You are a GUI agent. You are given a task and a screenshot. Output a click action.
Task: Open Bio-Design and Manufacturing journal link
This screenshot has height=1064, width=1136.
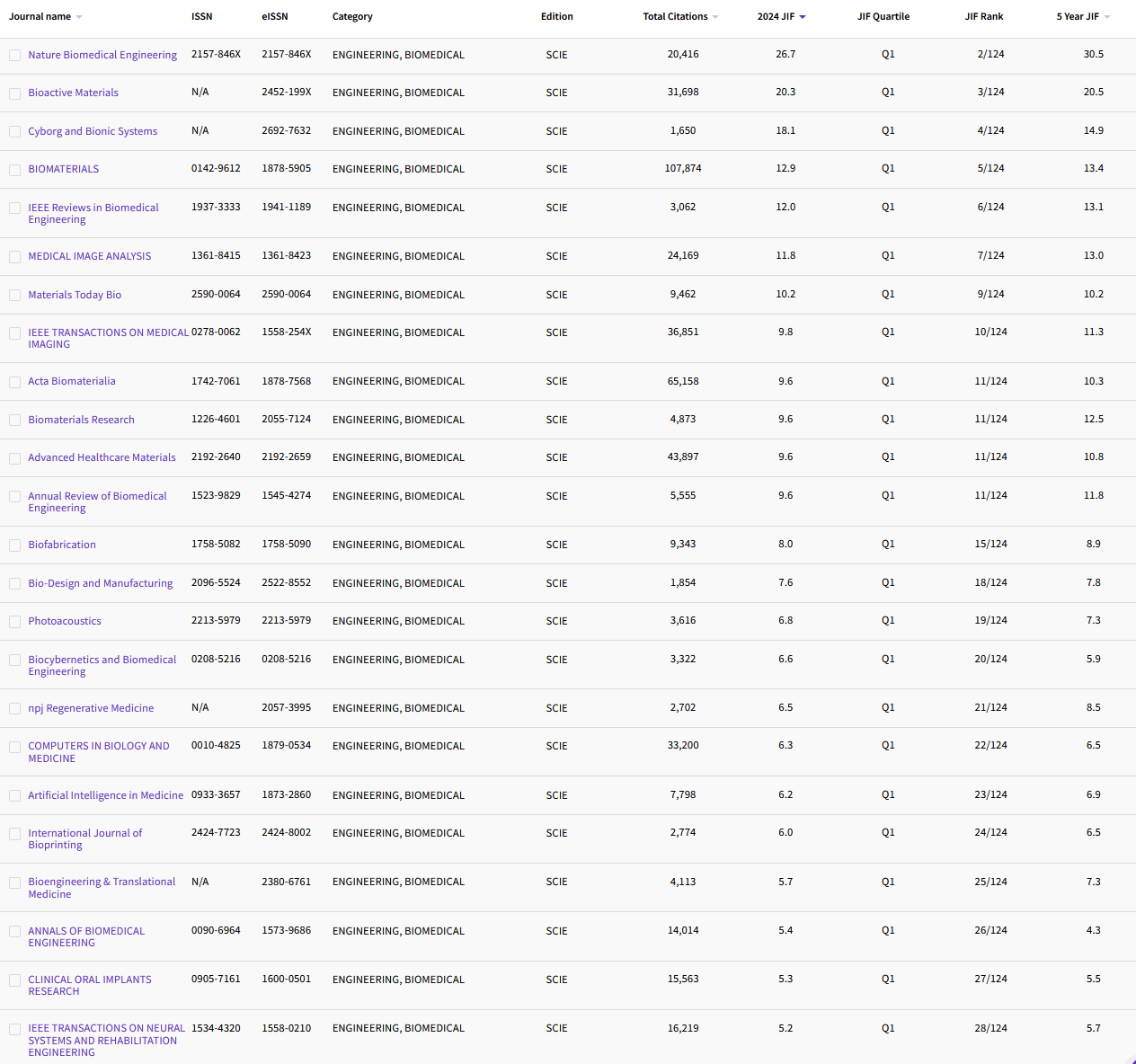(100, 583)
